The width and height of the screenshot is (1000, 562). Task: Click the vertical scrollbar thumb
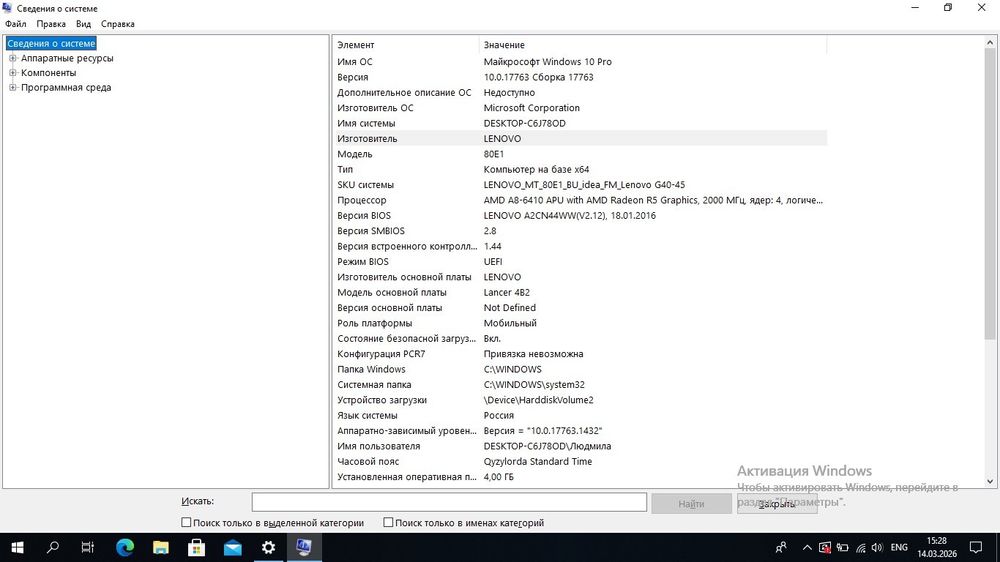point(990,195)
